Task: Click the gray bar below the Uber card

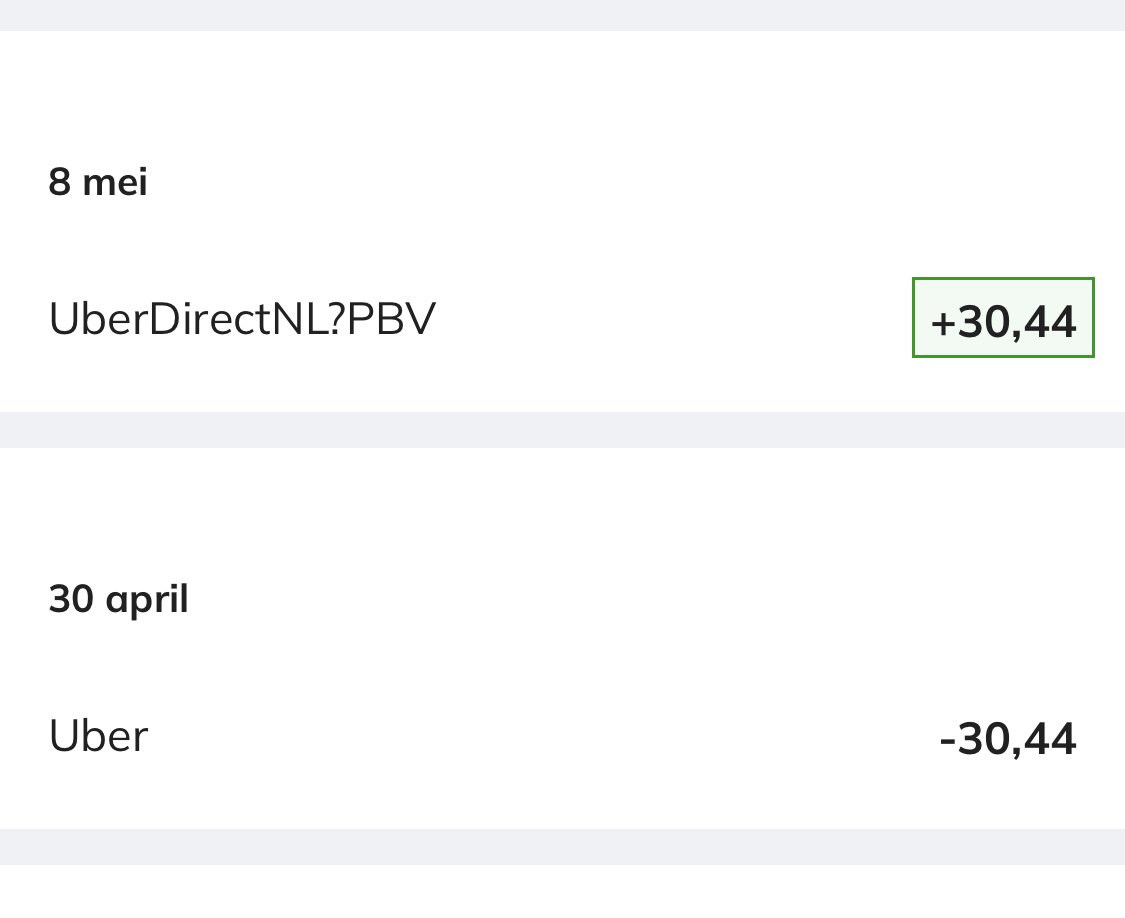Action: [562, 847]
